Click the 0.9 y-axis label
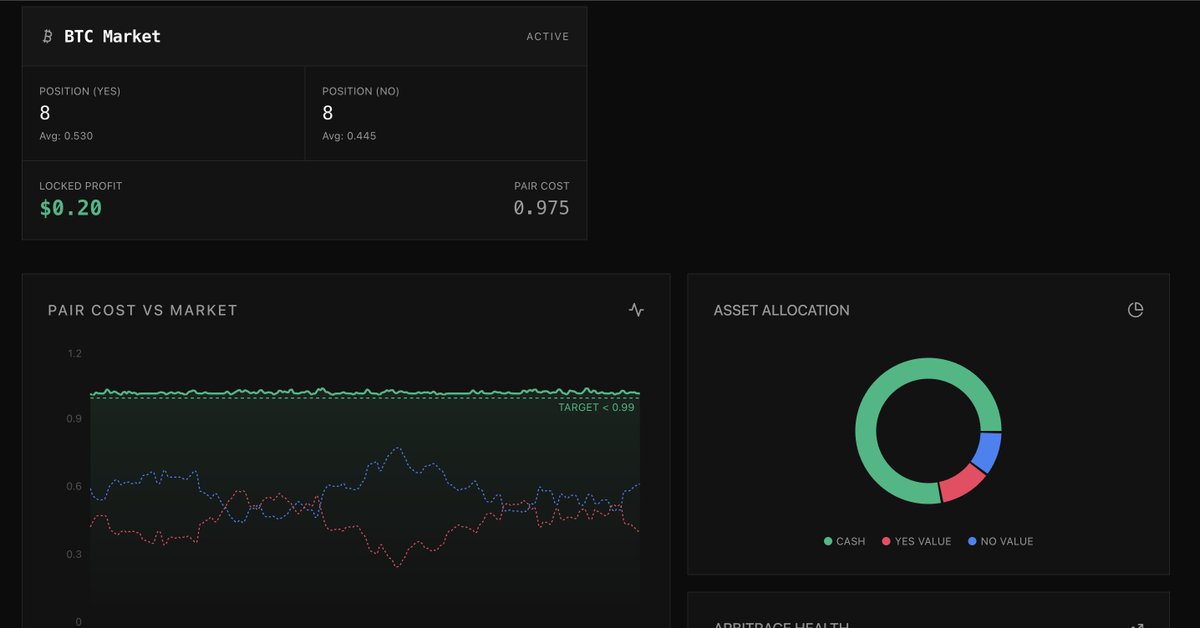 coord(74,419)
